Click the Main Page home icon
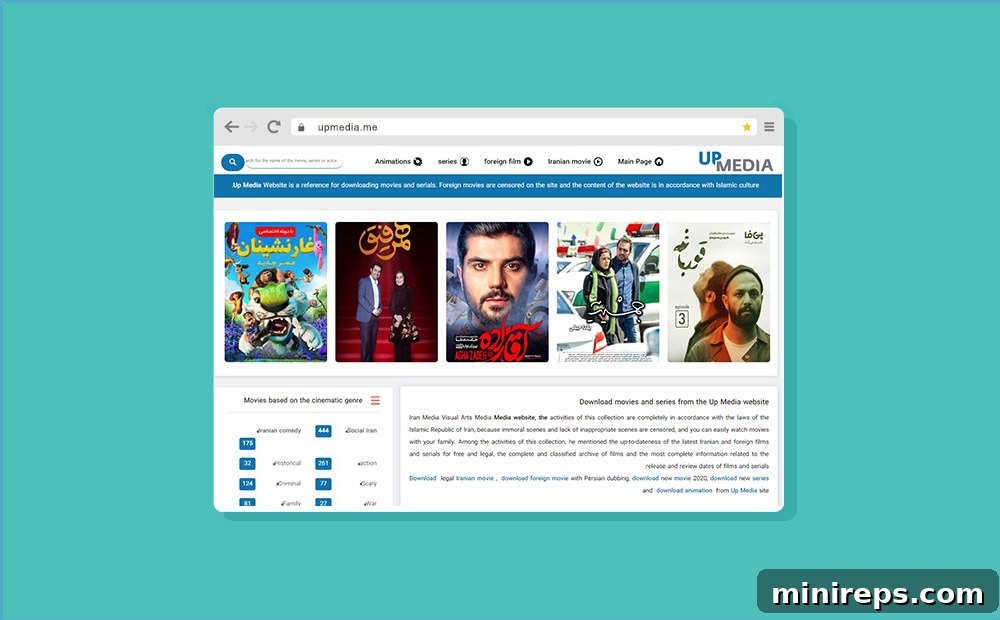 (659, 161)
